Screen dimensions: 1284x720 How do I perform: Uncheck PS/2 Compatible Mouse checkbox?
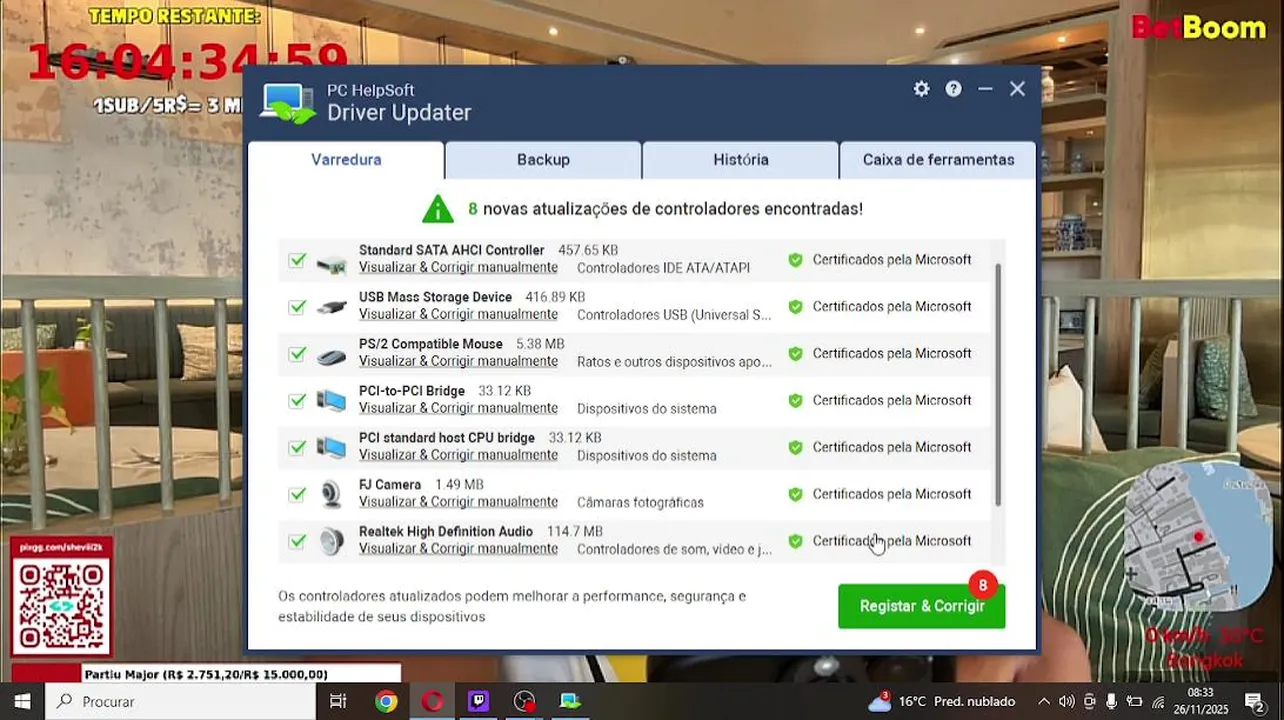pos(297,354)
